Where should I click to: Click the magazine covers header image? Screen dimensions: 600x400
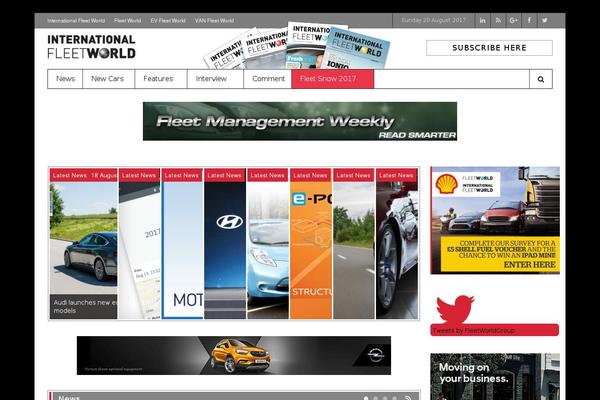coord(297,46)
